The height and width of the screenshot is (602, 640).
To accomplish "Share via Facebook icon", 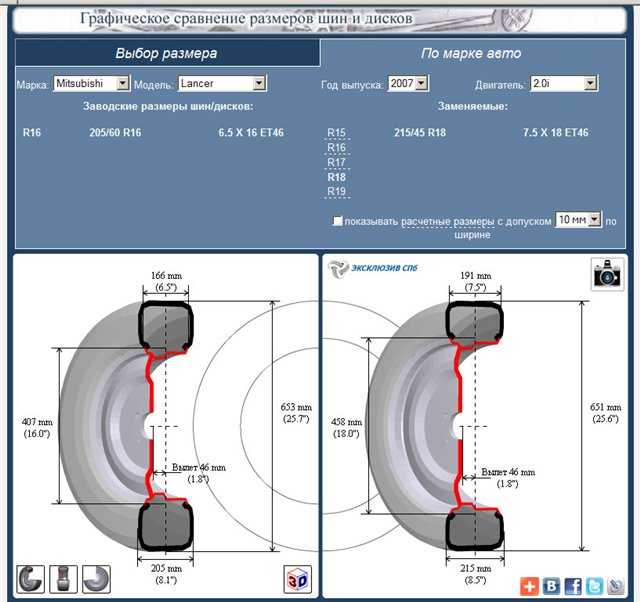I will [x=573, y=586].
